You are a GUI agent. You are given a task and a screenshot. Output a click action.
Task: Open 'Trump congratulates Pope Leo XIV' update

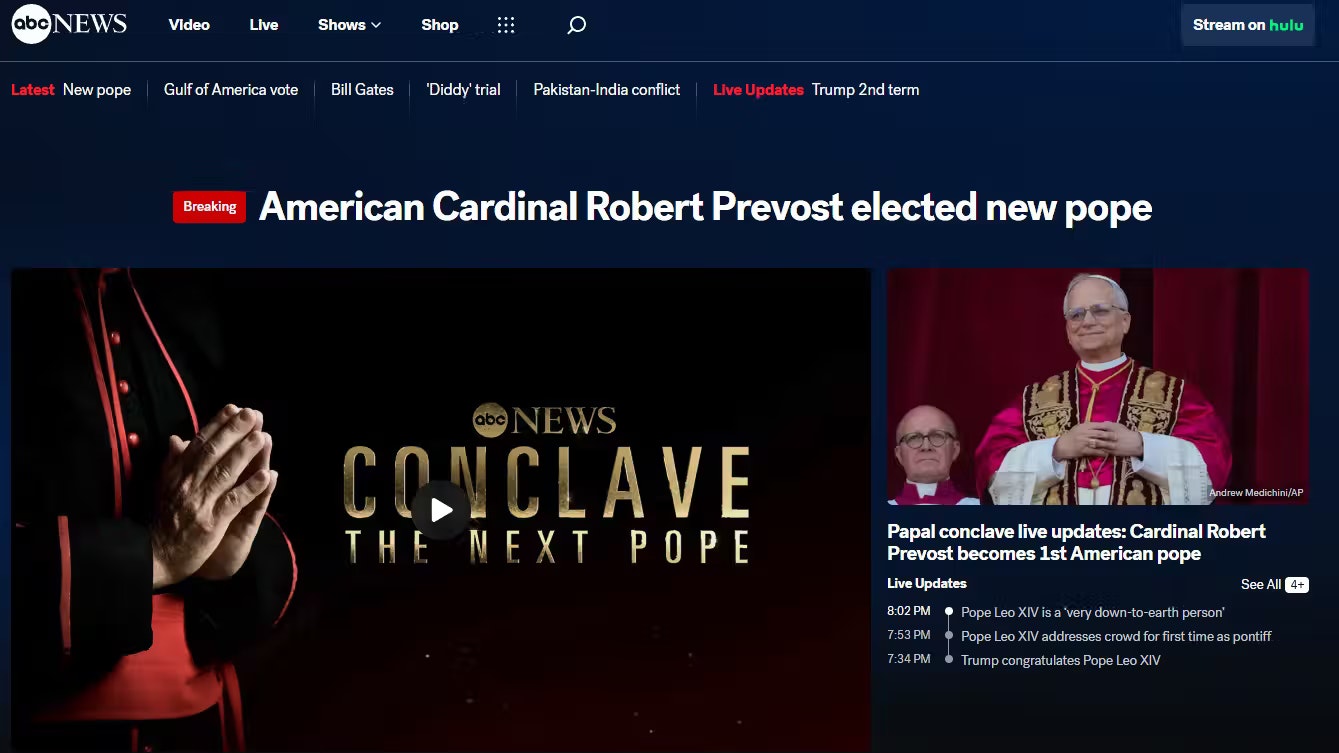pos(1060,660)
